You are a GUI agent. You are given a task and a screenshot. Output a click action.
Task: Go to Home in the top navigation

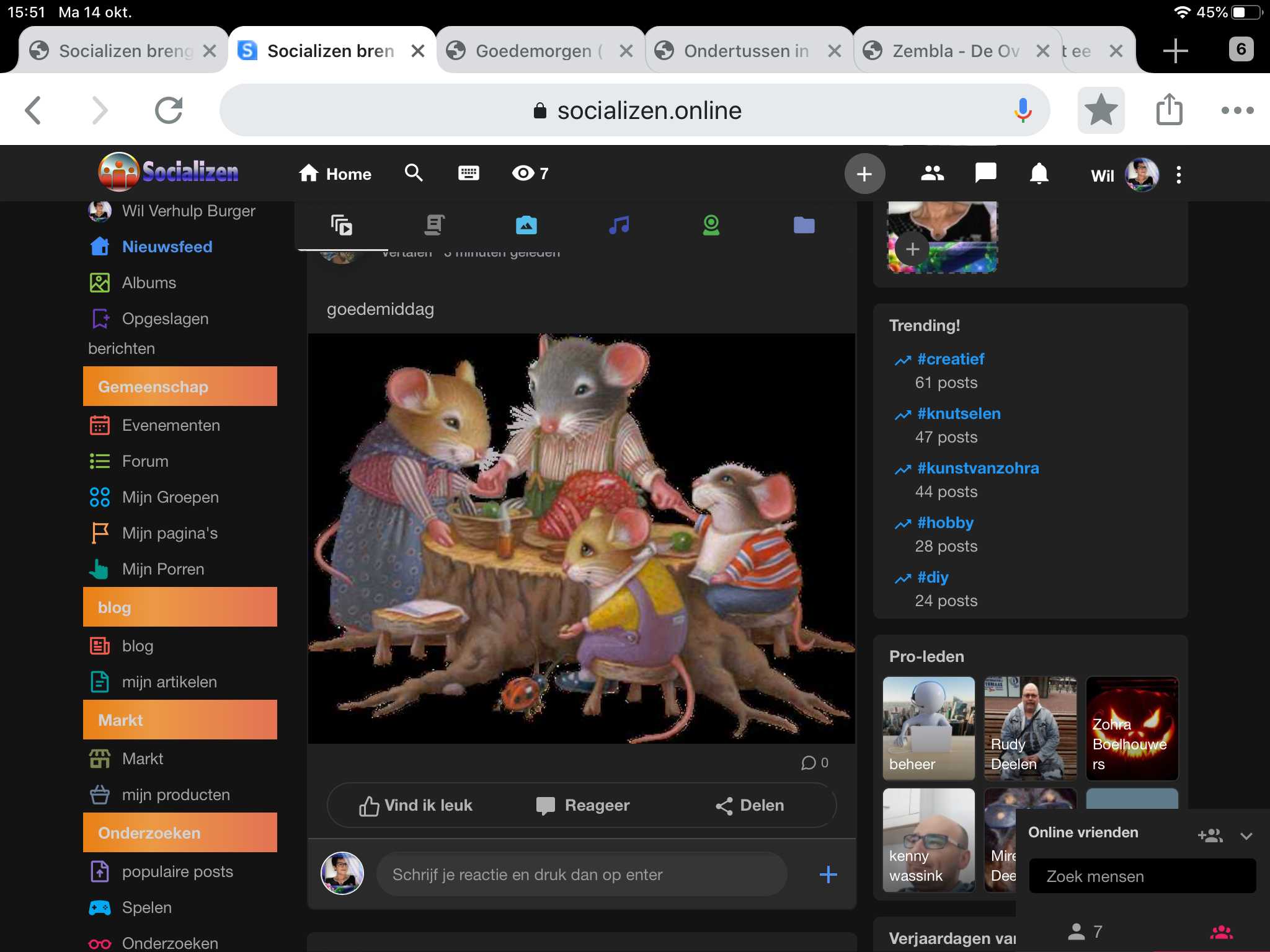tap(335, 174)
